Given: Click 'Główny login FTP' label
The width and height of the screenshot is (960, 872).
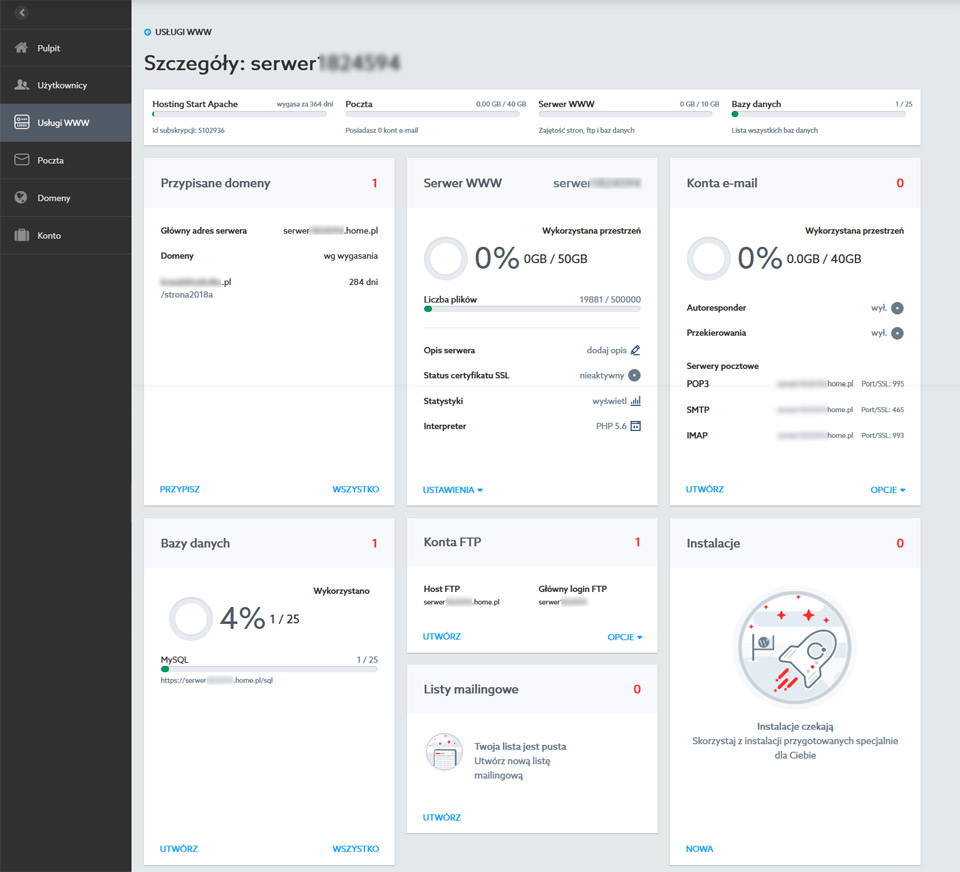Looking at the screenshot, I should pyautogui.click(x=573, y=589).
